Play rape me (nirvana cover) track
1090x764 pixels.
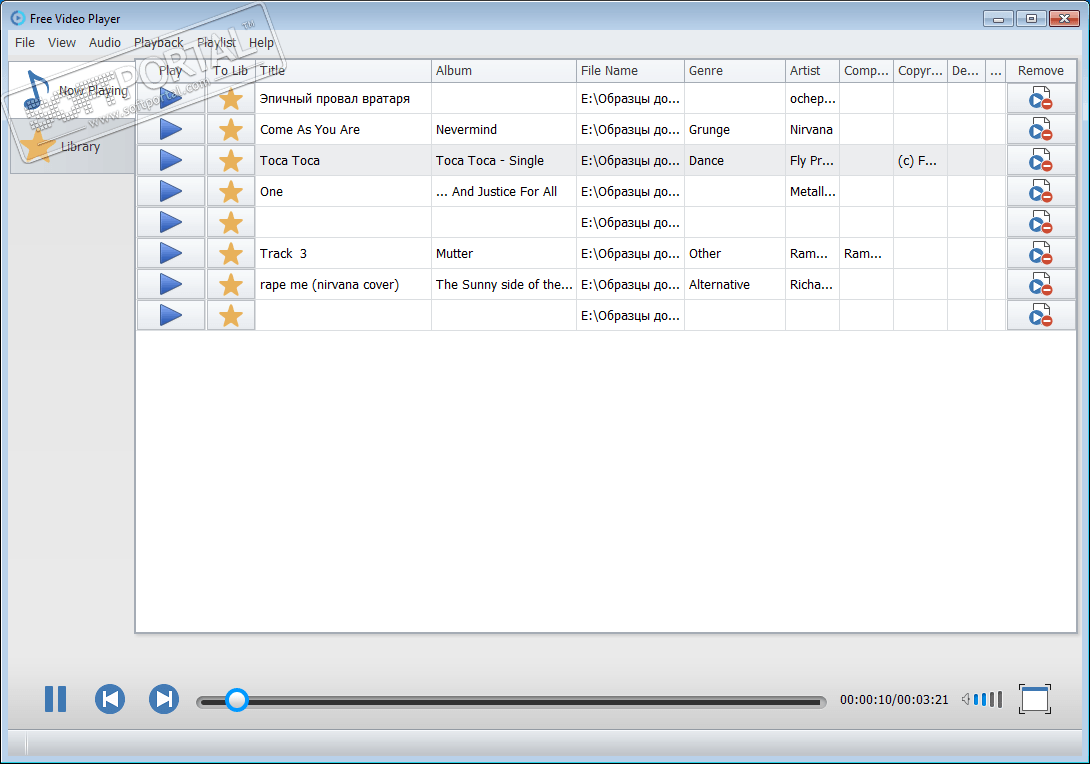pyautogui.click(x=171, y=284)
